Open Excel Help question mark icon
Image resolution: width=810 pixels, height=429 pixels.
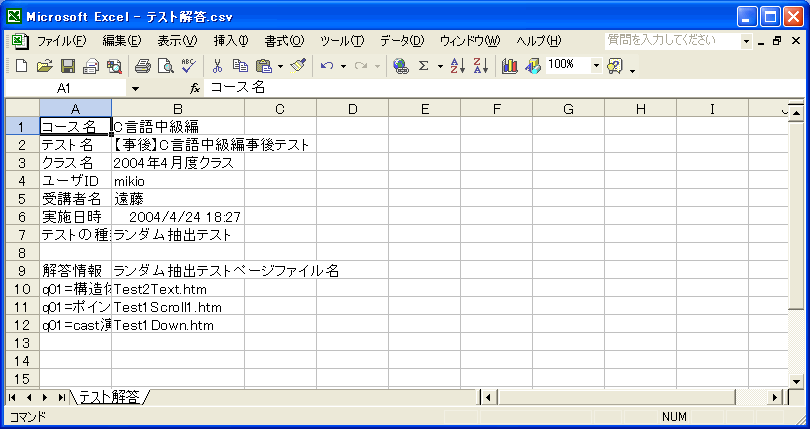[x=615, y=66]
